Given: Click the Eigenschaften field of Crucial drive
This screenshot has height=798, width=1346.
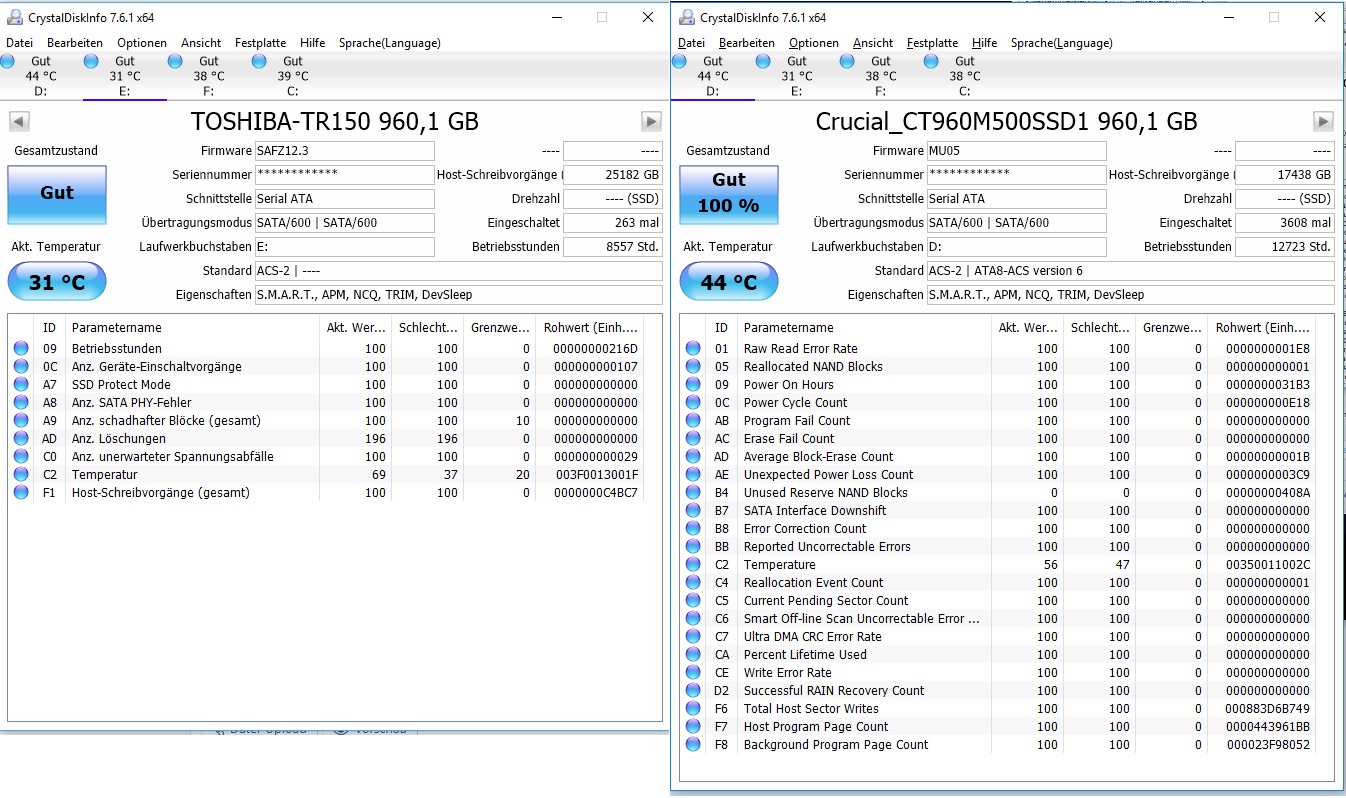Looking at the screenshot, I should coord(1131,295).
